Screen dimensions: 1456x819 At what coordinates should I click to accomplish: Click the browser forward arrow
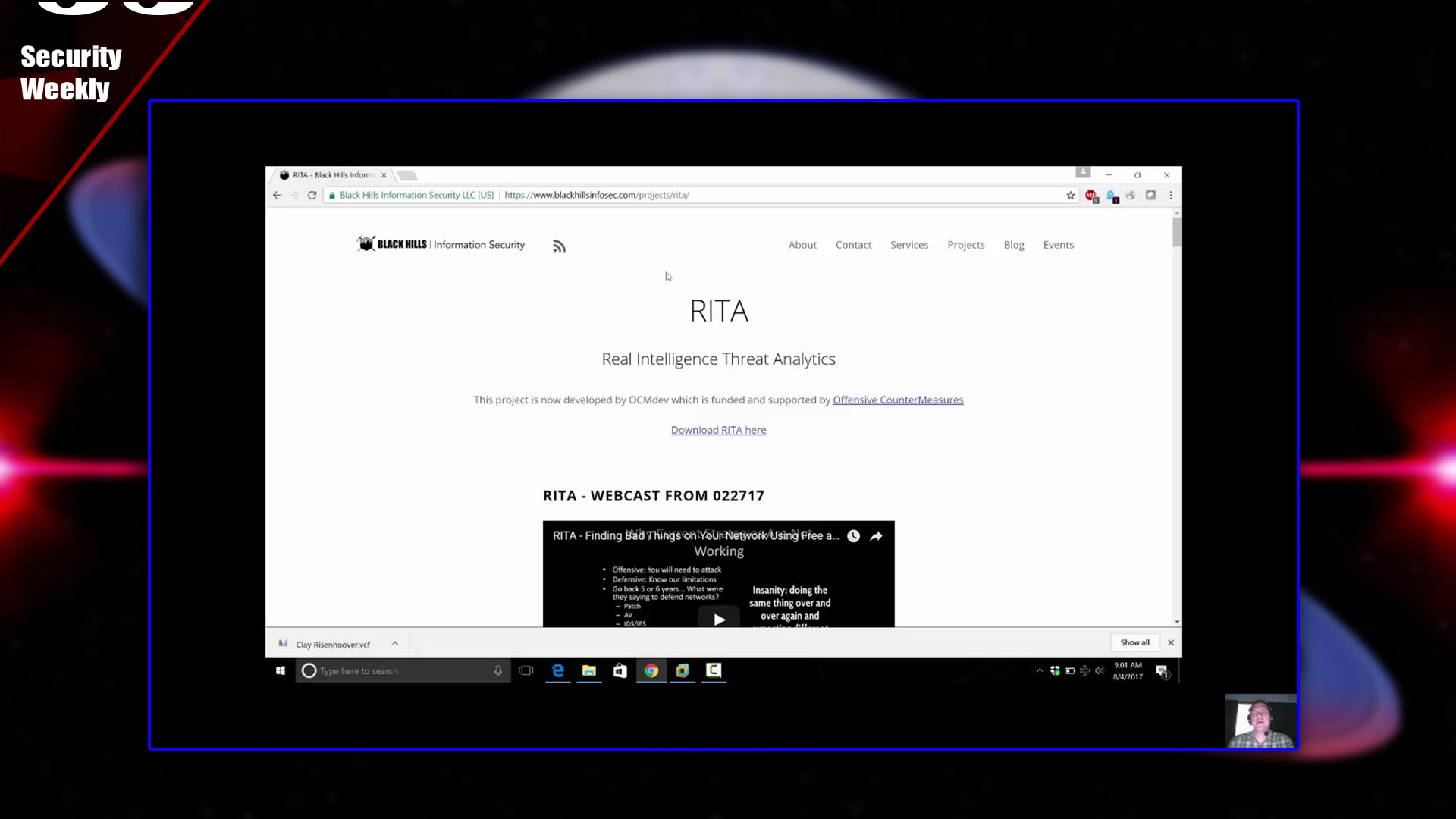coord(294,195)
